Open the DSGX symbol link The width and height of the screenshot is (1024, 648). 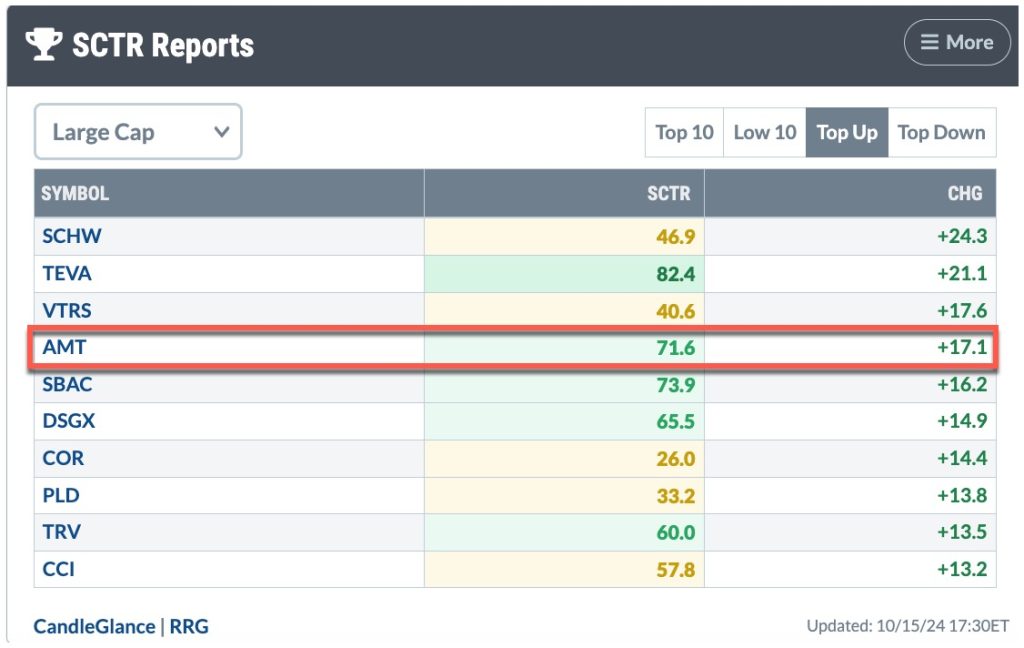(x=69, y=421)
